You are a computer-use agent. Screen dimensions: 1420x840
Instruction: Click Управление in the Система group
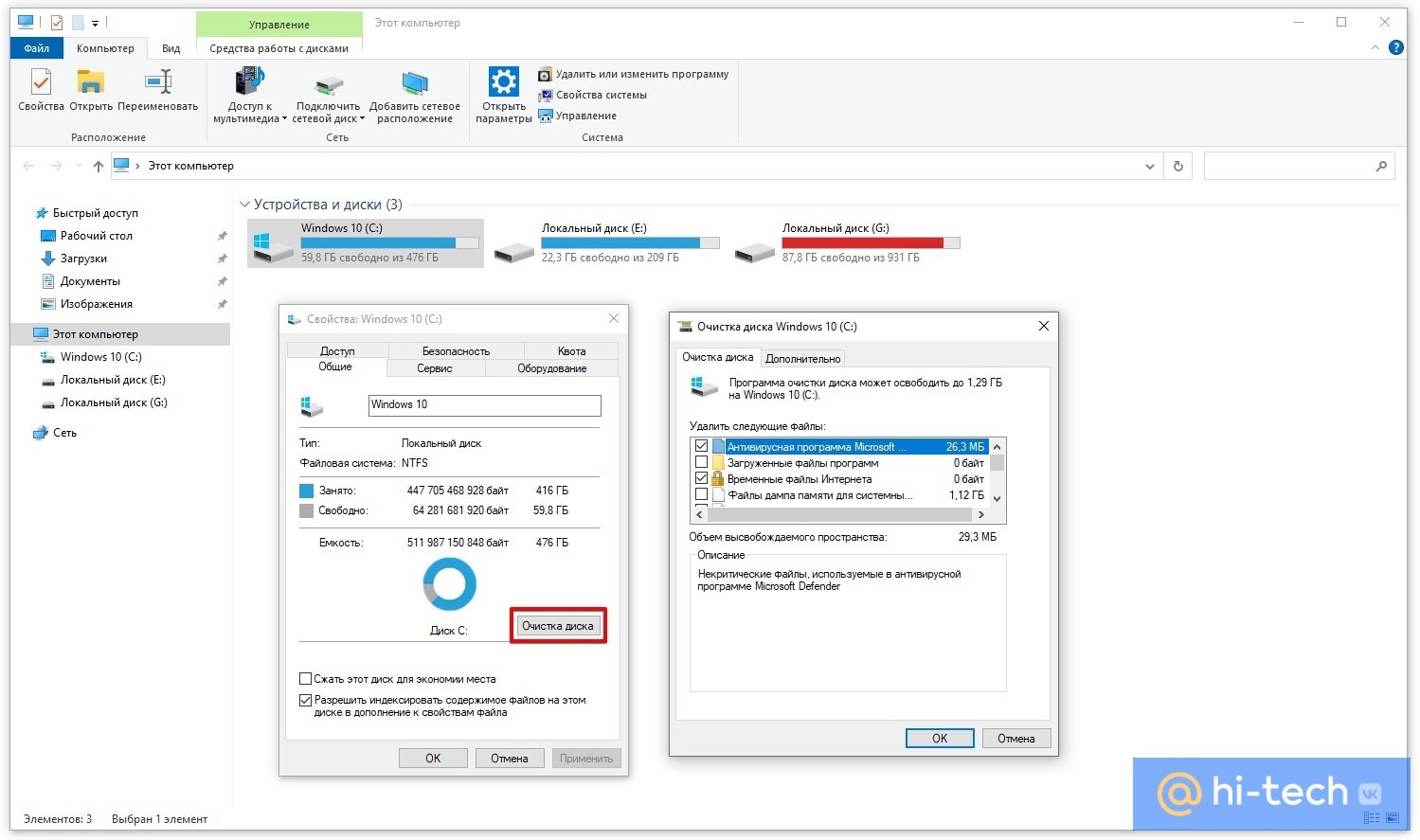pyautogui.click(x=578, y=116)
